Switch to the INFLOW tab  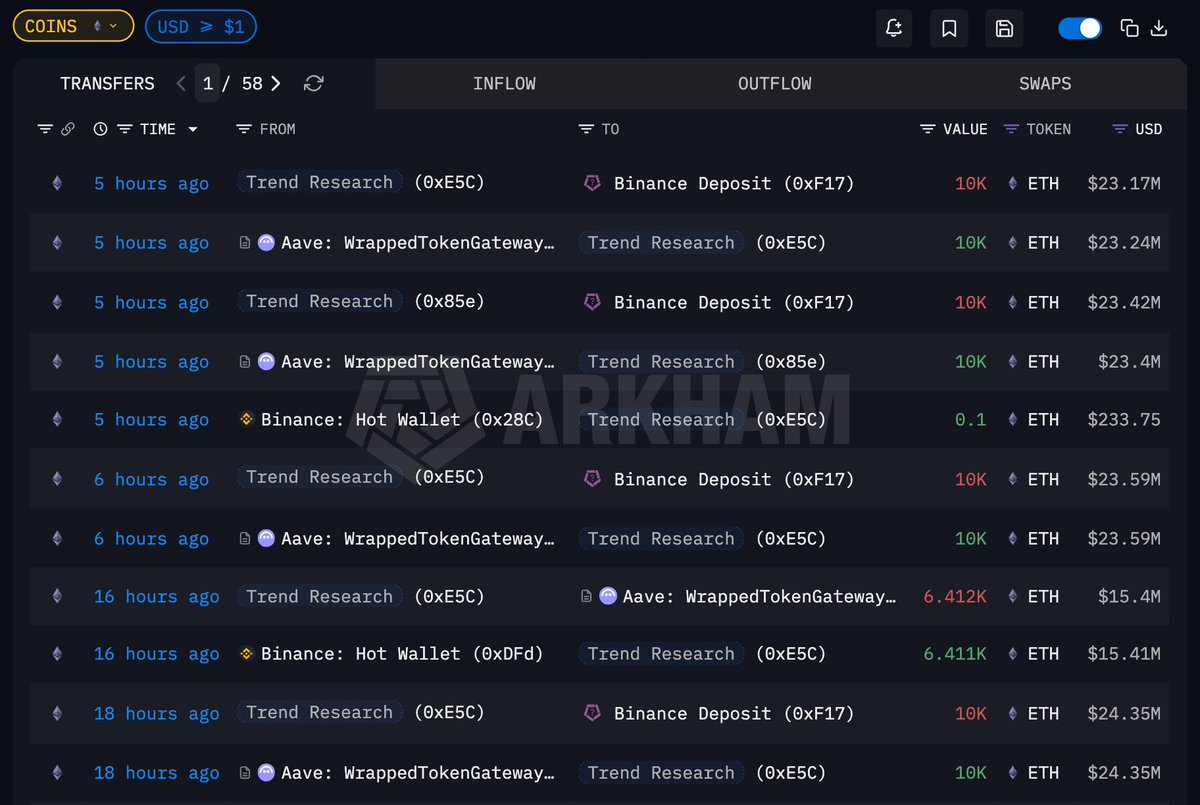click(x=504, y=84)
